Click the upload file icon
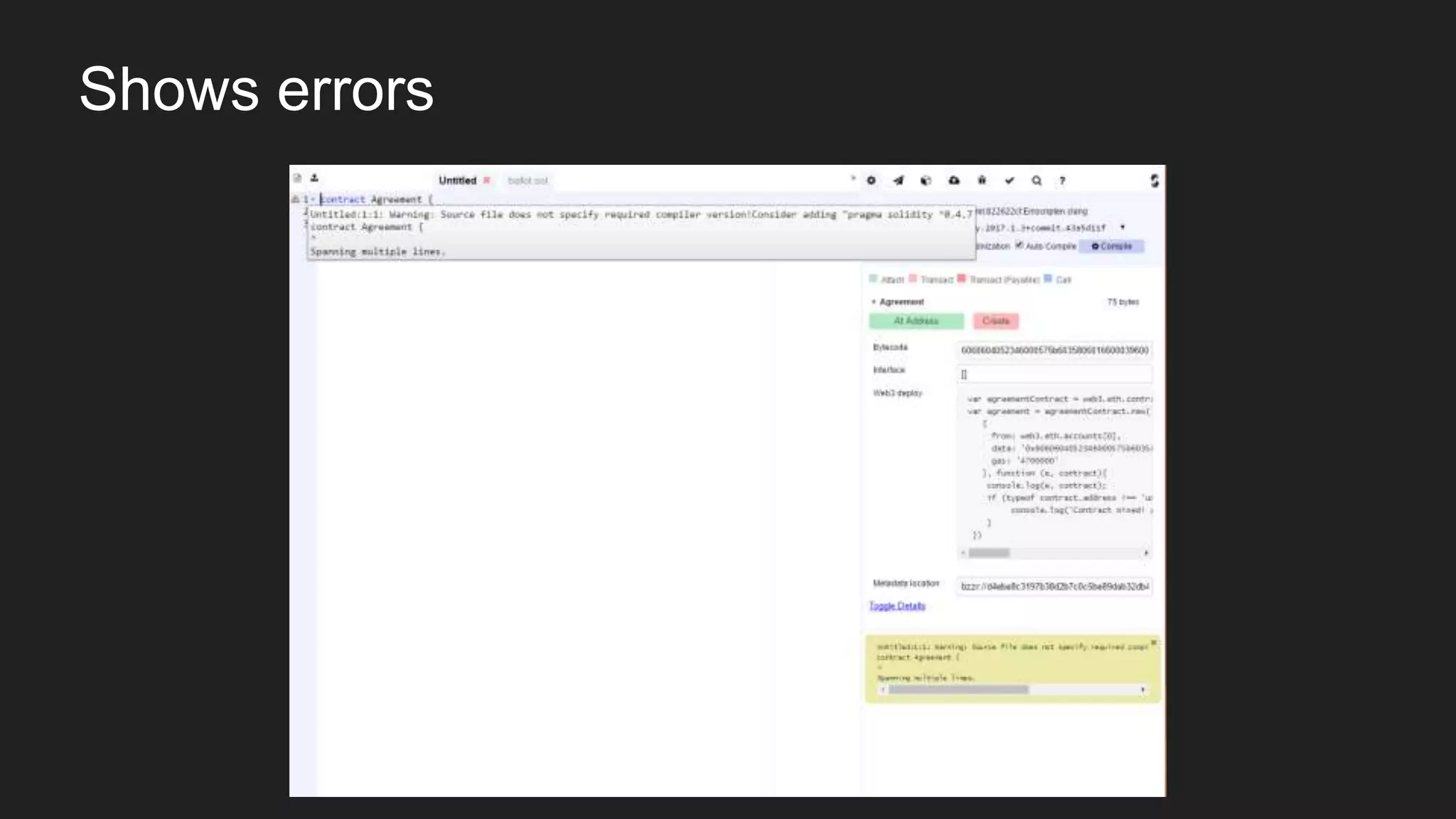 314,178
